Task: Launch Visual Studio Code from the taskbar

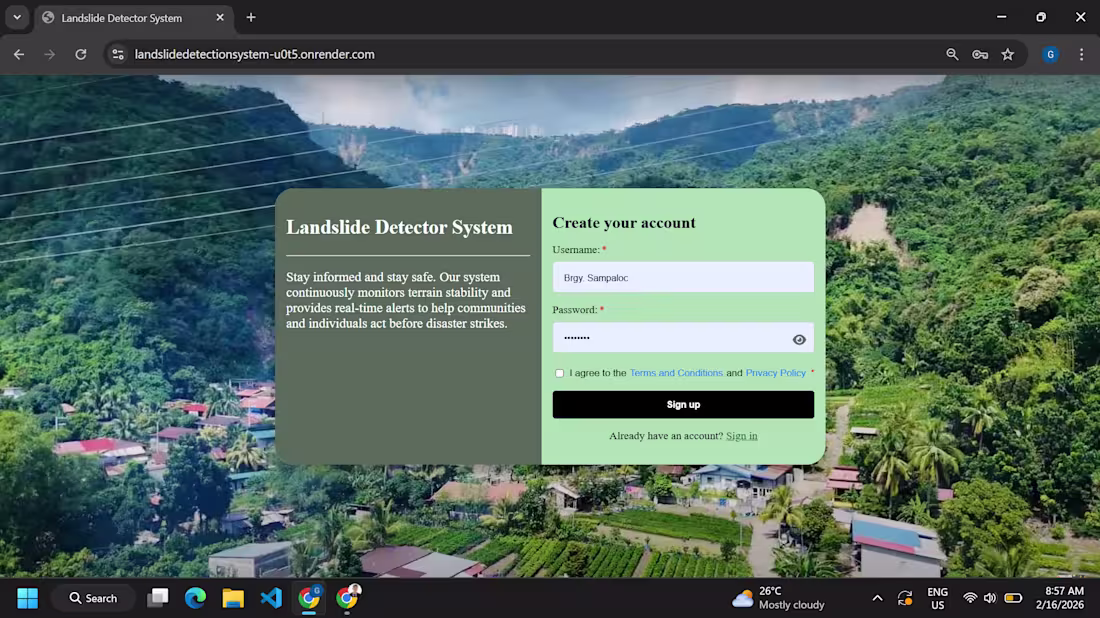Action: pos(271,597)
